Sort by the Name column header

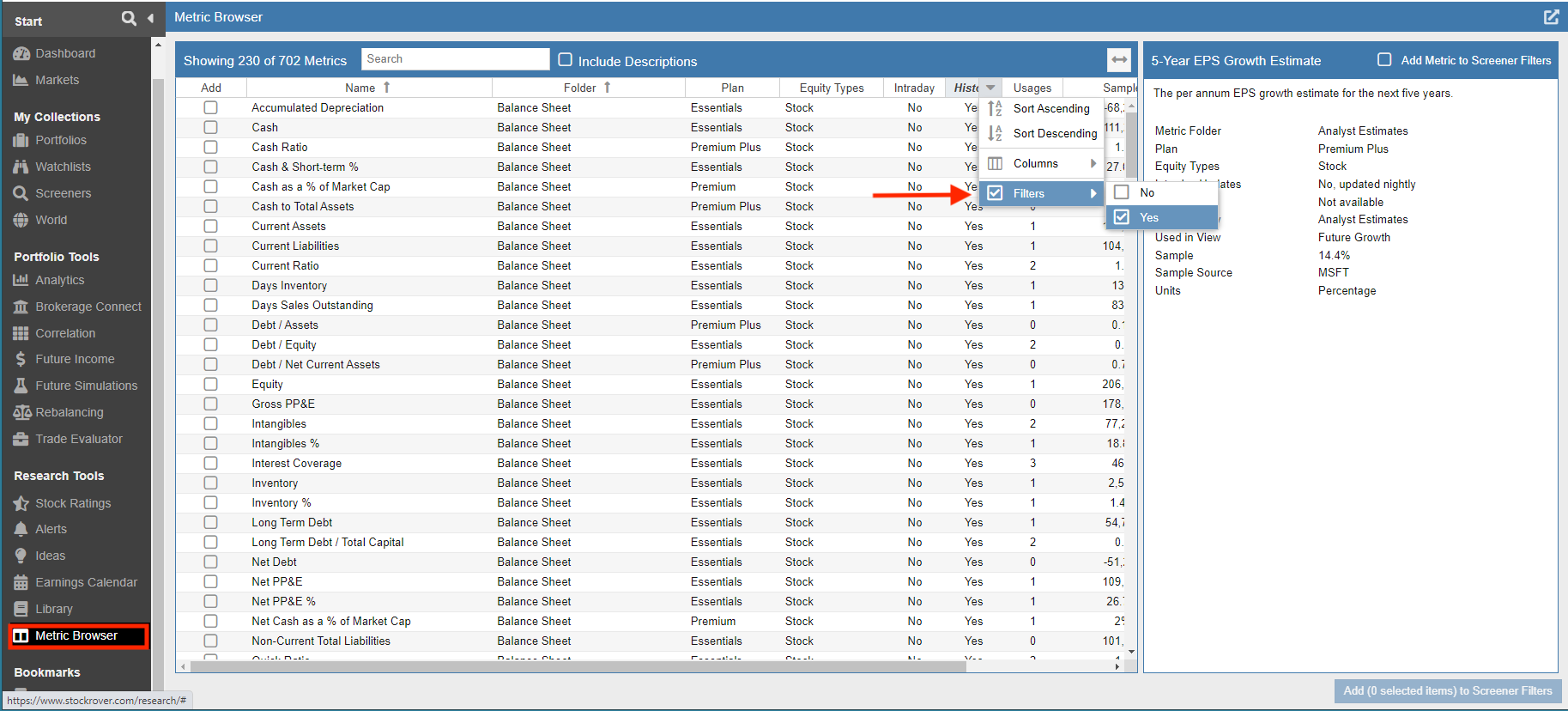click(369, 88)
